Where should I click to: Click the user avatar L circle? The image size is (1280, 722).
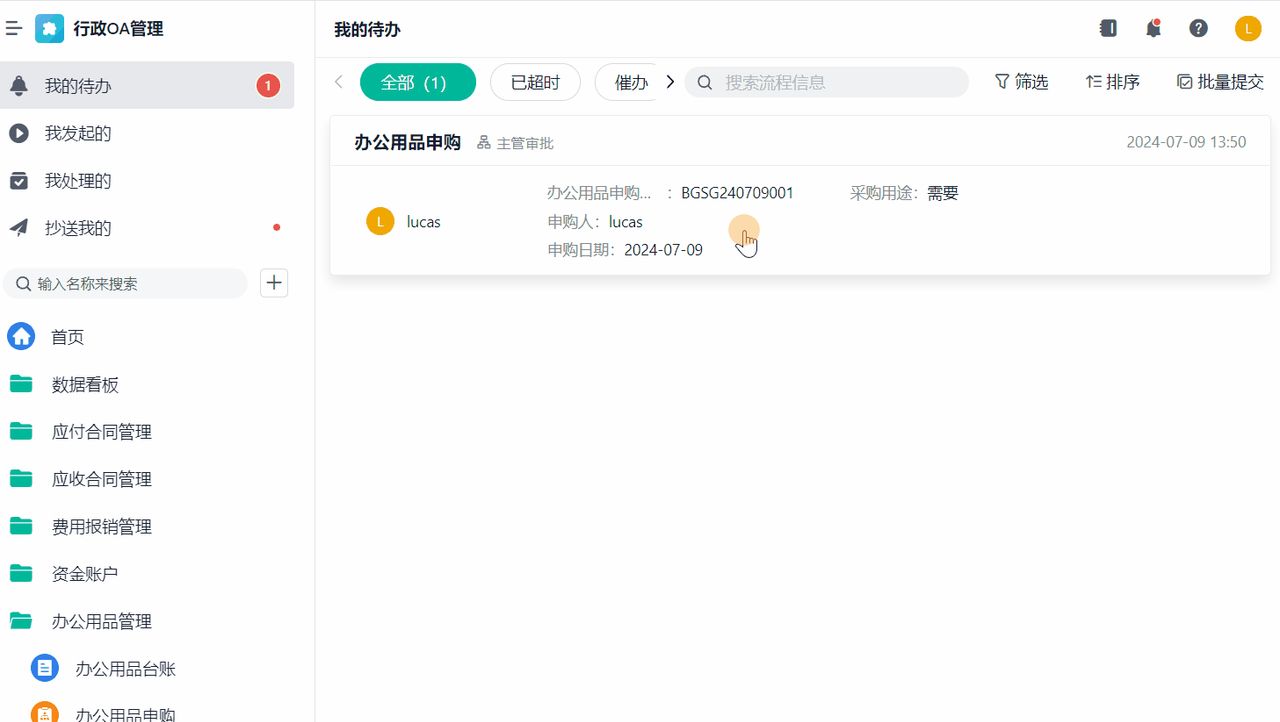click(1247, 28)
